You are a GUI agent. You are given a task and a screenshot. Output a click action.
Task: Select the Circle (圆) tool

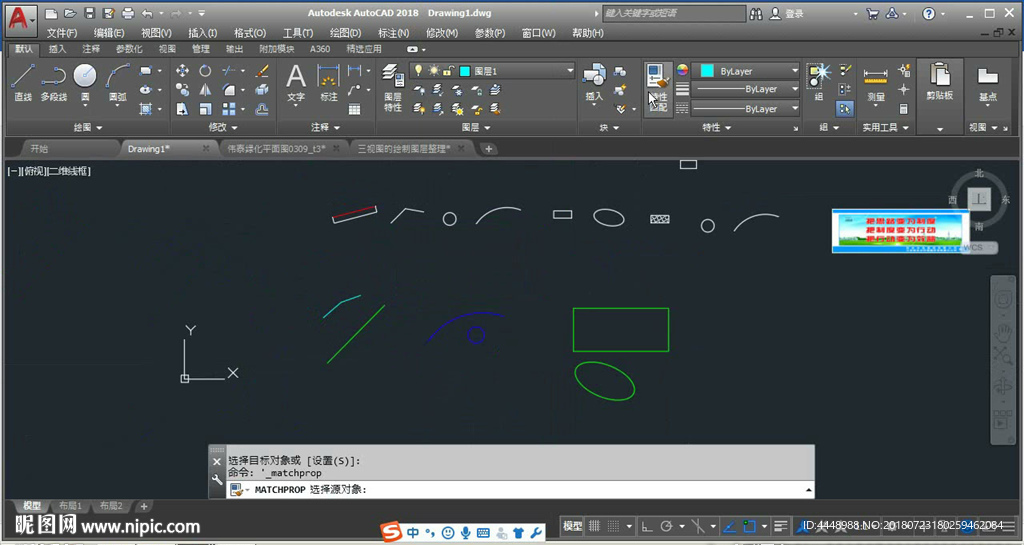85,82
